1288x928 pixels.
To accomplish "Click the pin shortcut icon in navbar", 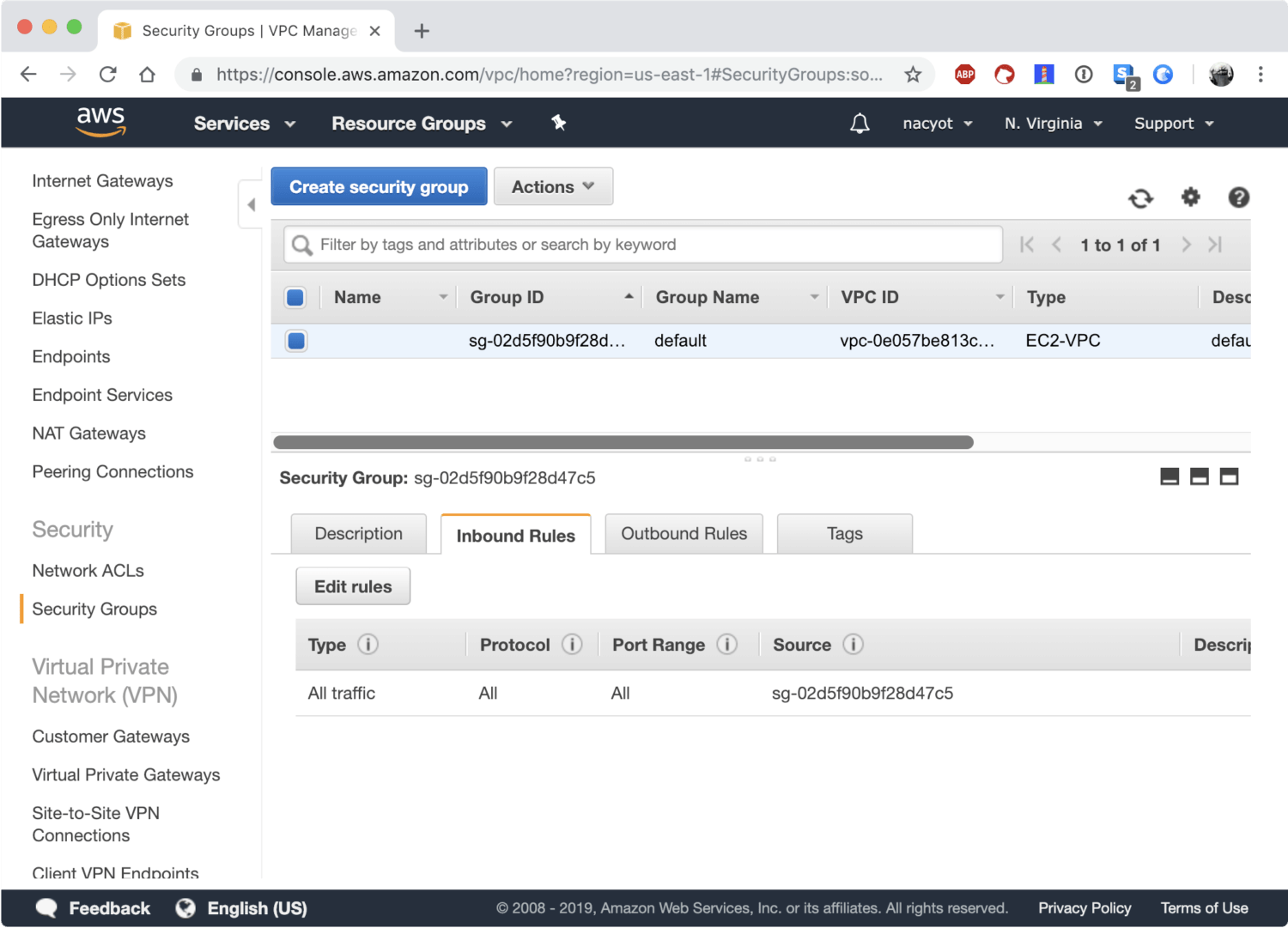I will [559, 123].
